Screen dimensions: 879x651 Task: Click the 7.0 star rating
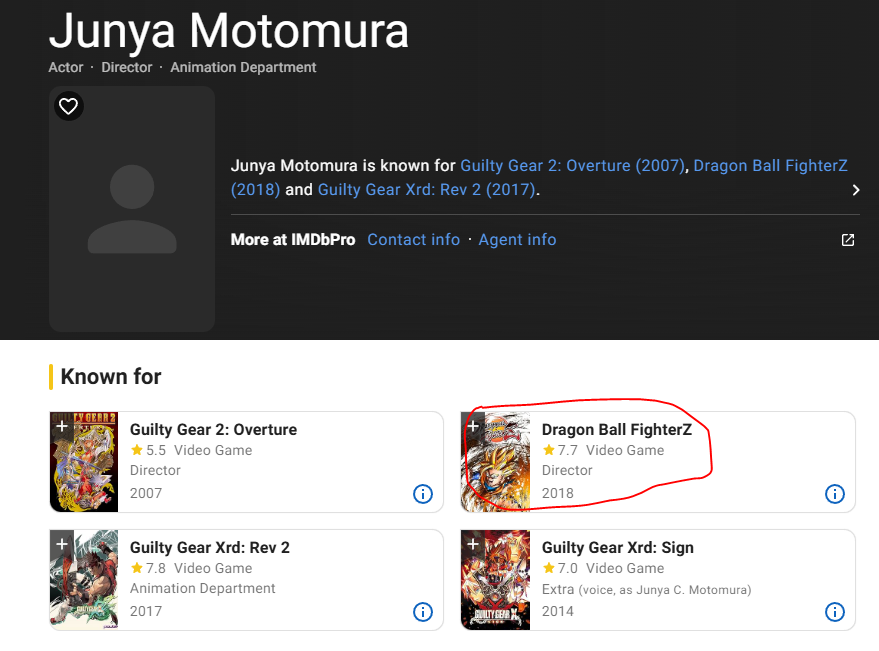click(560, 568)
